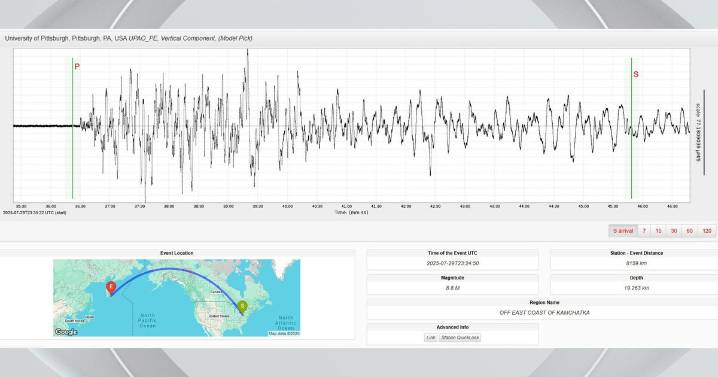Image resolution: width=718 pixels, height=377 pixels.
Task: Click the green P arrival marker line
Action: (72, 128)
